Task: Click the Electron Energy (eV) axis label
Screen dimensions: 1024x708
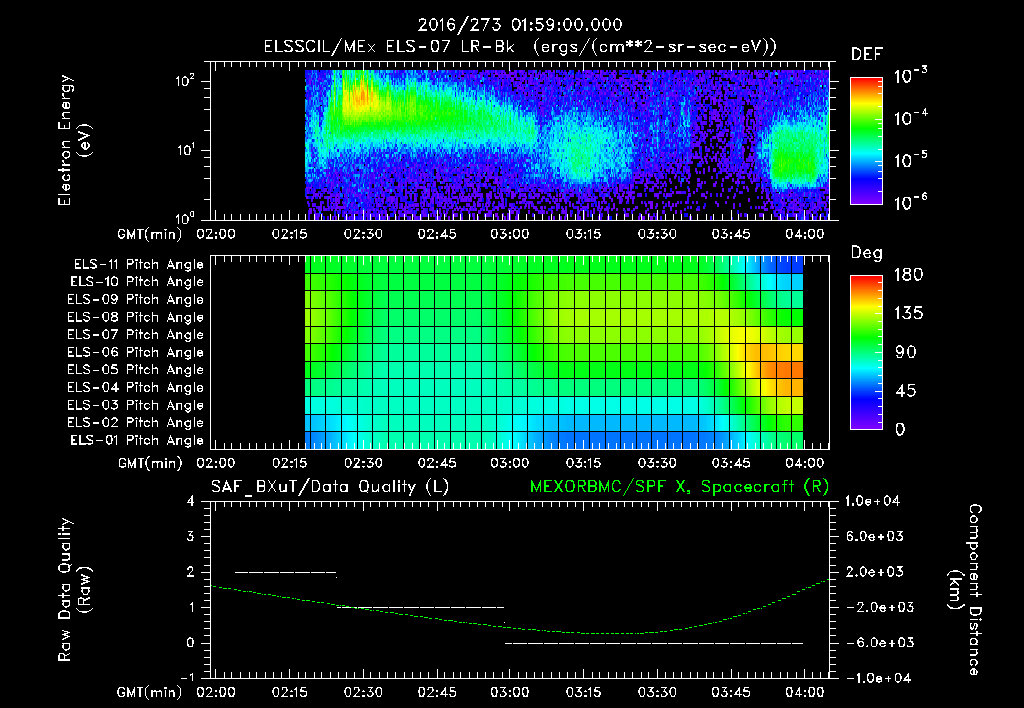Action: coord(74,140)
